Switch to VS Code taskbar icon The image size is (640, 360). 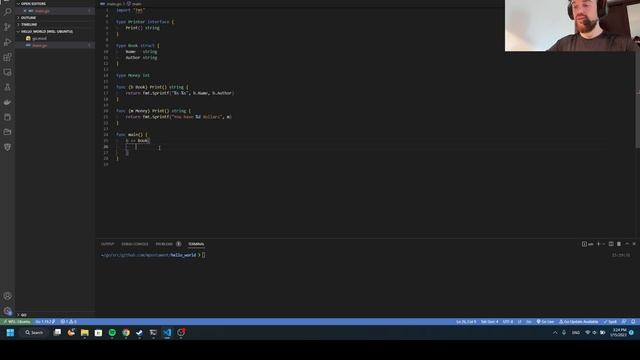click(167, 333)
